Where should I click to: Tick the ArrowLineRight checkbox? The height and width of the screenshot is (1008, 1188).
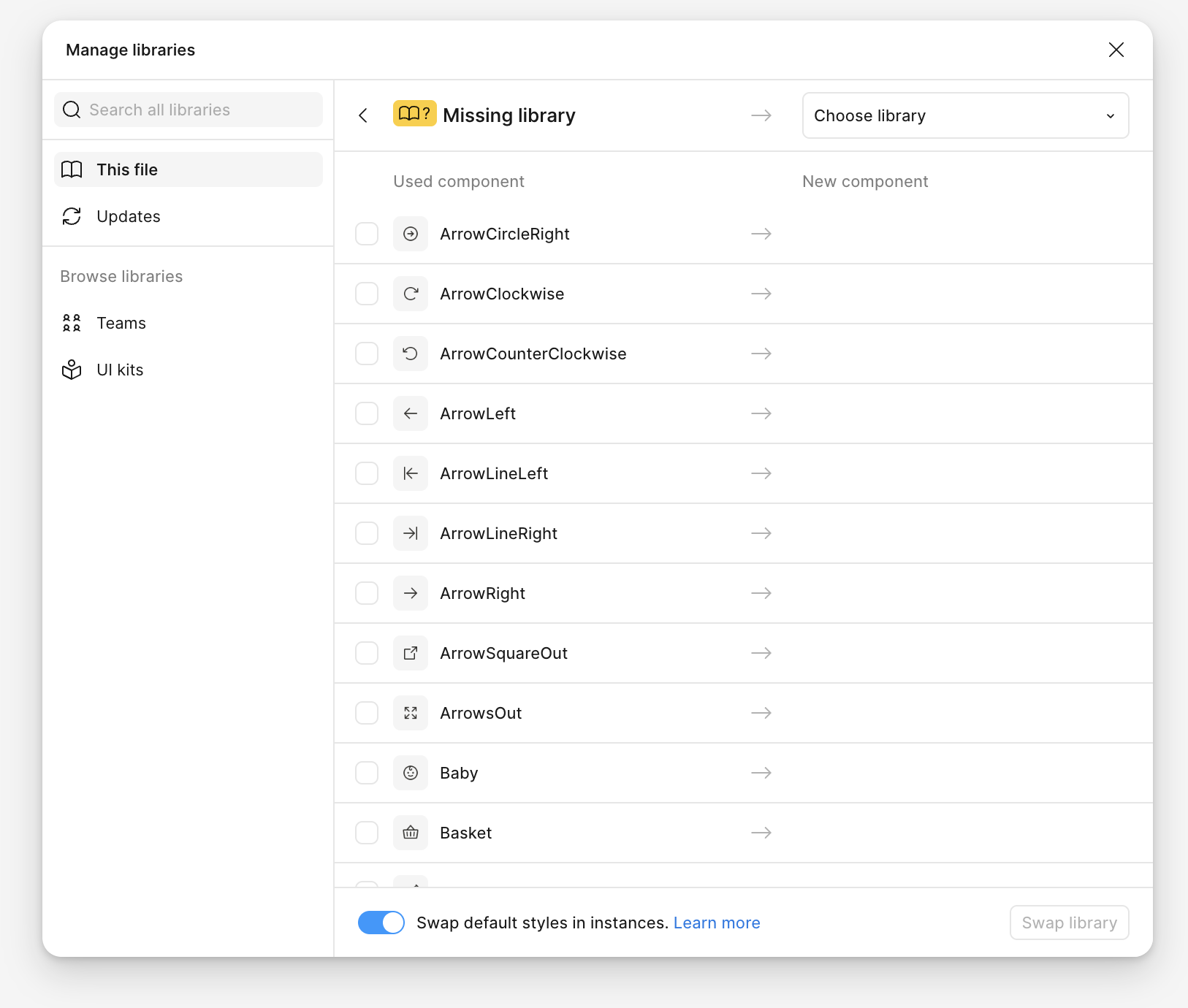(367, 533)
